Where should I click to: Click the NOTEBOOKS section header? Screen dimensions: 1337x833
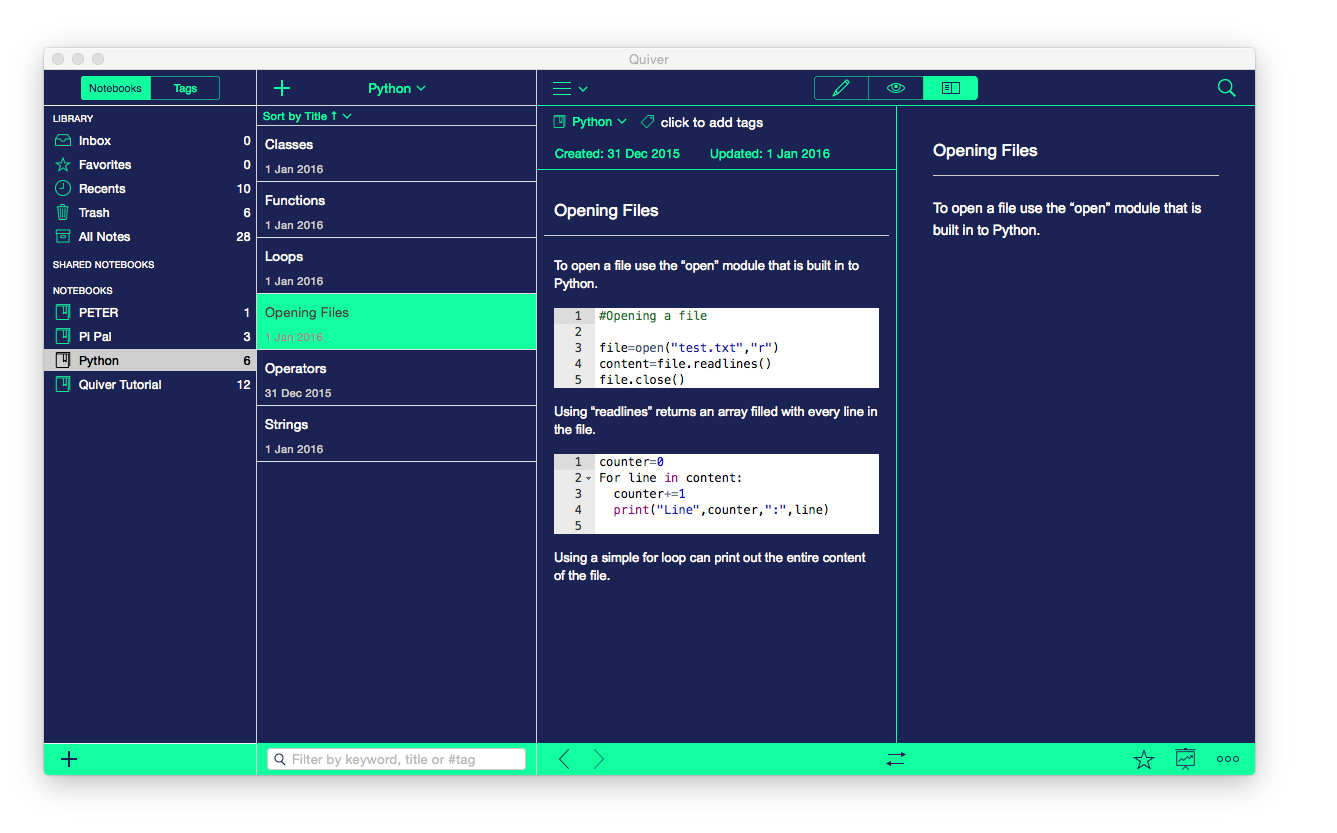(83, 291)
